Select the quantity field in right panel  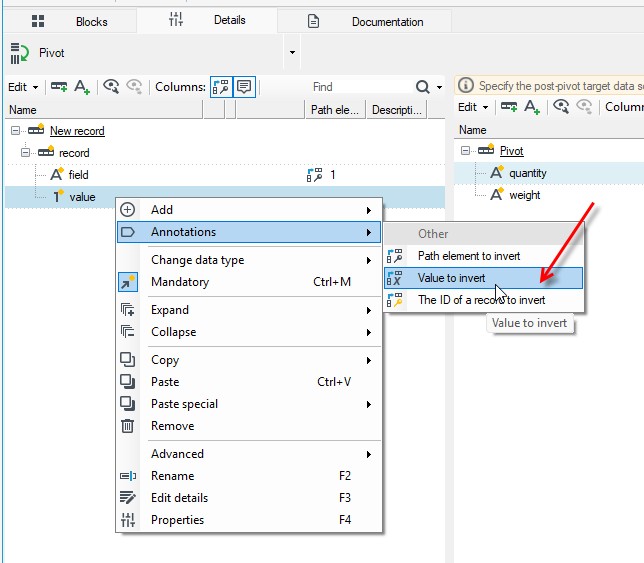(x=528, y=173)
